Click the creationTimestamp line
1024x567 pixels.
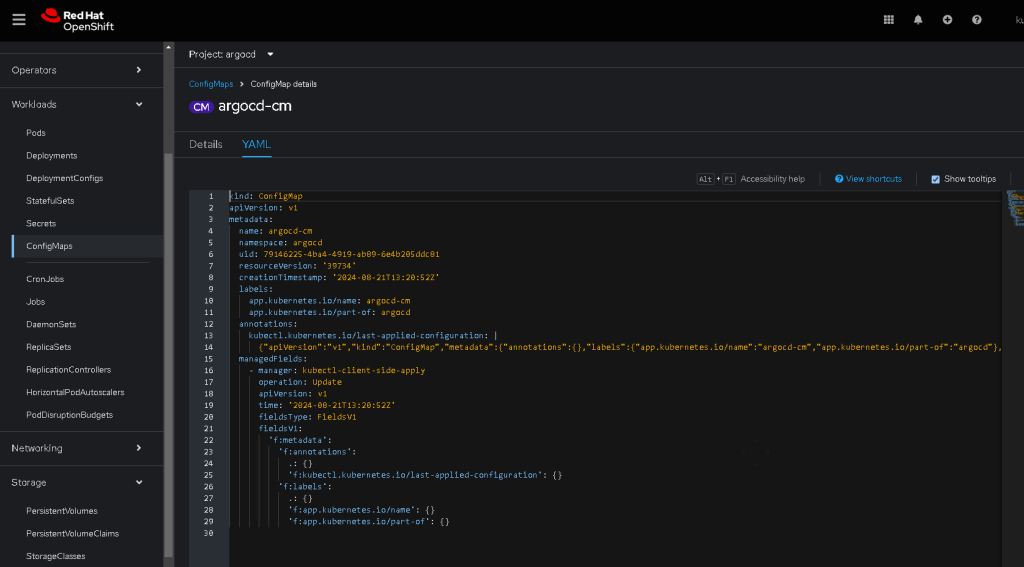339,278
